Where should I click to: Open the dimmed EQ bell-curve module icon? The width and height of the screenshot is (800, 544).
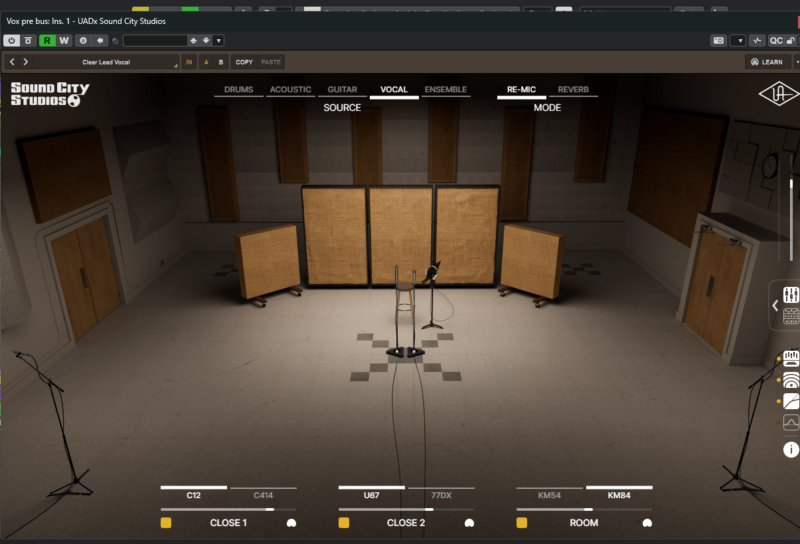pyautogui.click(x=791, y=423)
